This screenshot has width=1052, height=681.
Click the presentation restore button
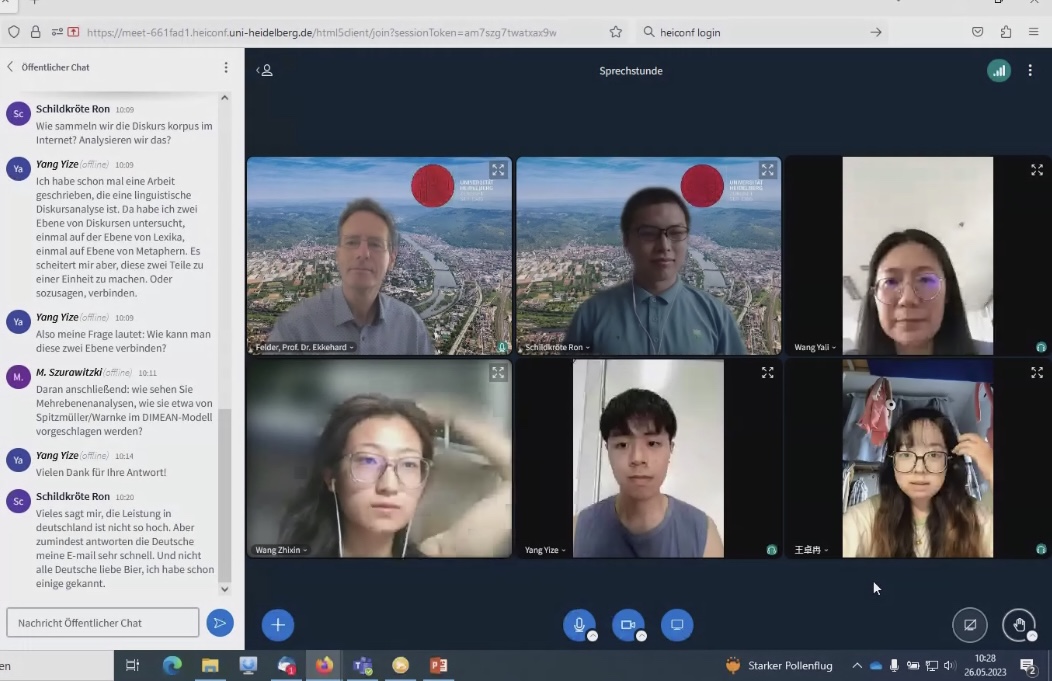click(x=969, y=625)
